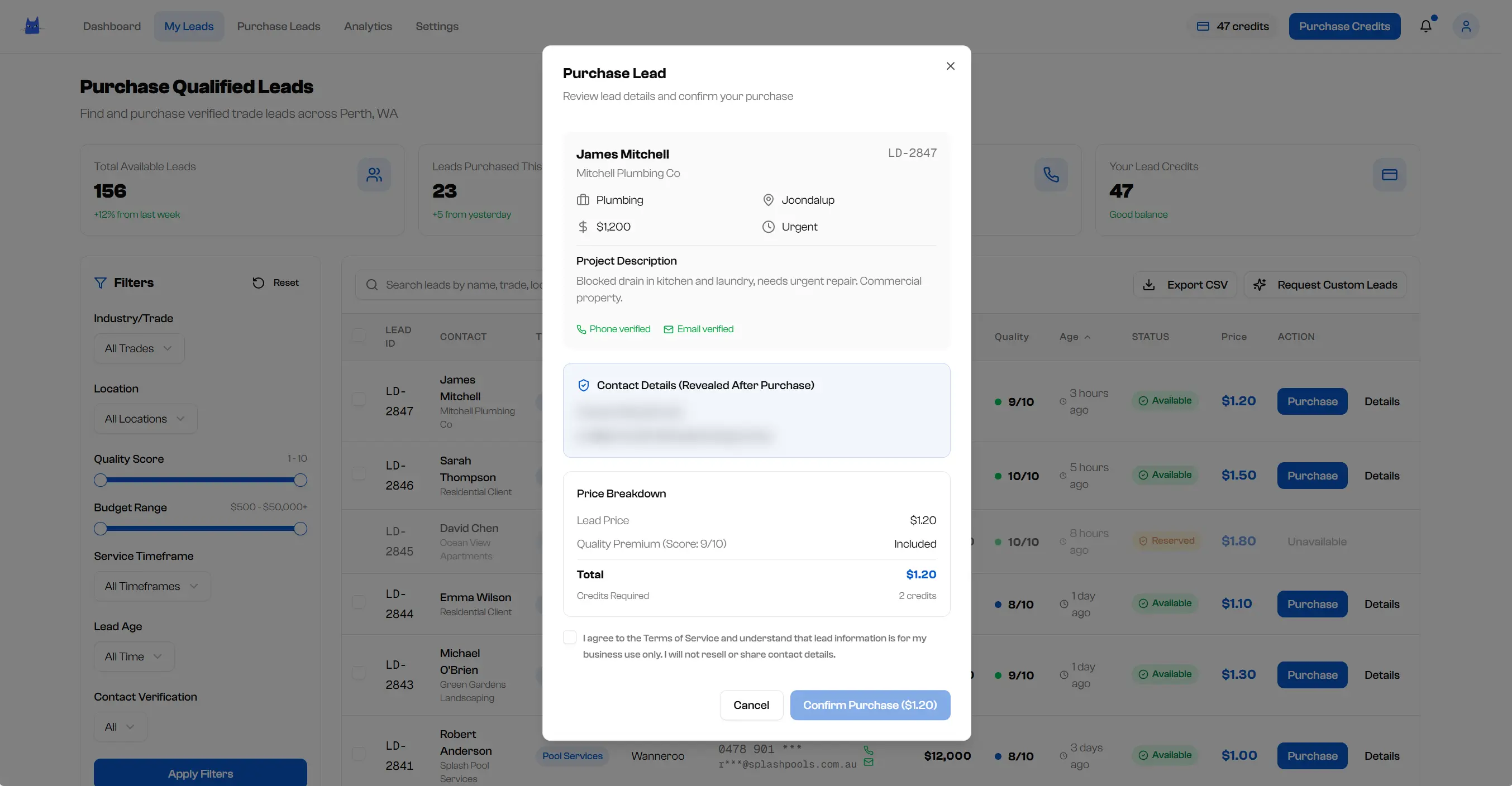Click the credit card icon beside 47 credits
Viewport: 1512px width, 786px height.
pyautogui.click(x=1203, y=26)
